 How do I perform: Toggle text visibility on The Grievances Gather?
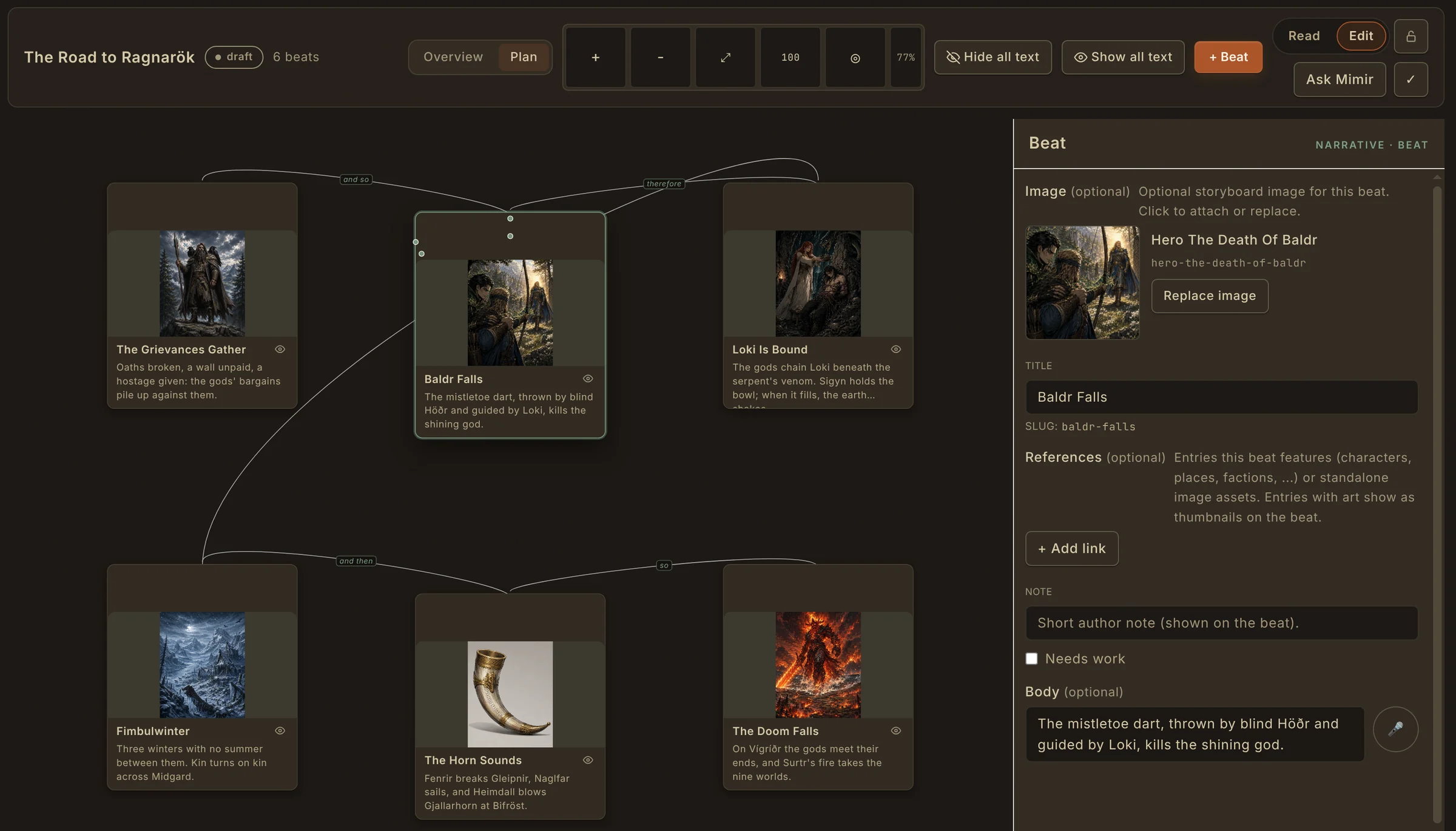(x=280, y=349)
